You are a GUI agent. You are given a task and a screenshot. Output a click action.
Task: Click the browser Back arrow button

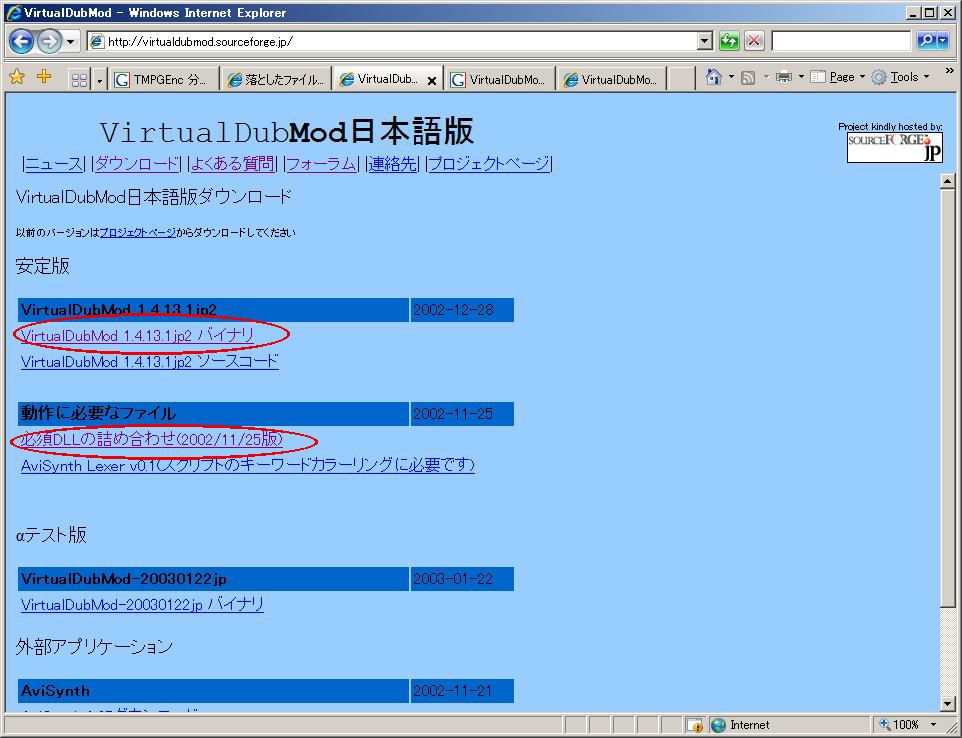pyautogui.click(x=21, y=41)
